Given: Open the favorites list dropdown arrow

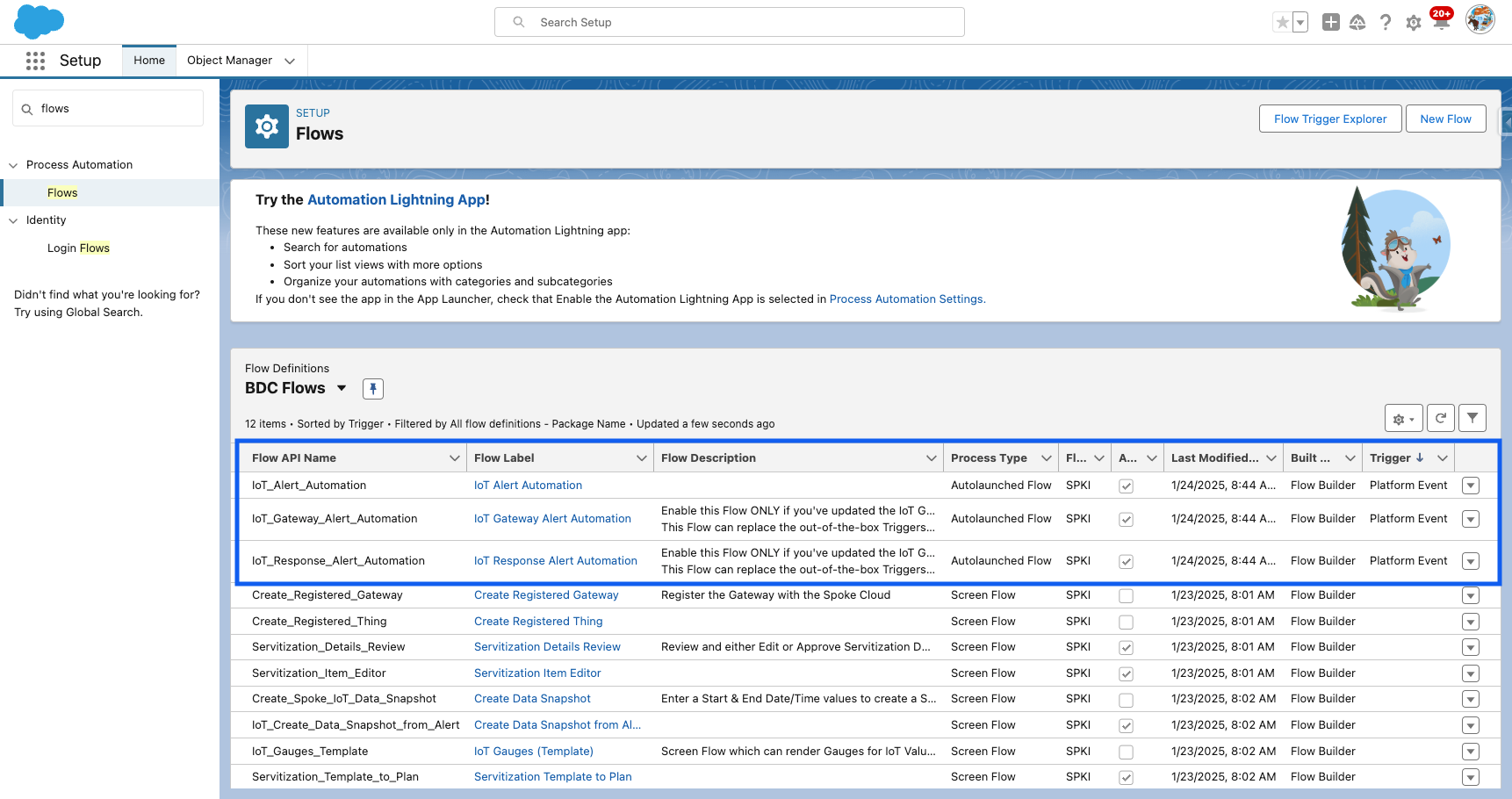Looking at the screenshot, I should [1300, 22].
